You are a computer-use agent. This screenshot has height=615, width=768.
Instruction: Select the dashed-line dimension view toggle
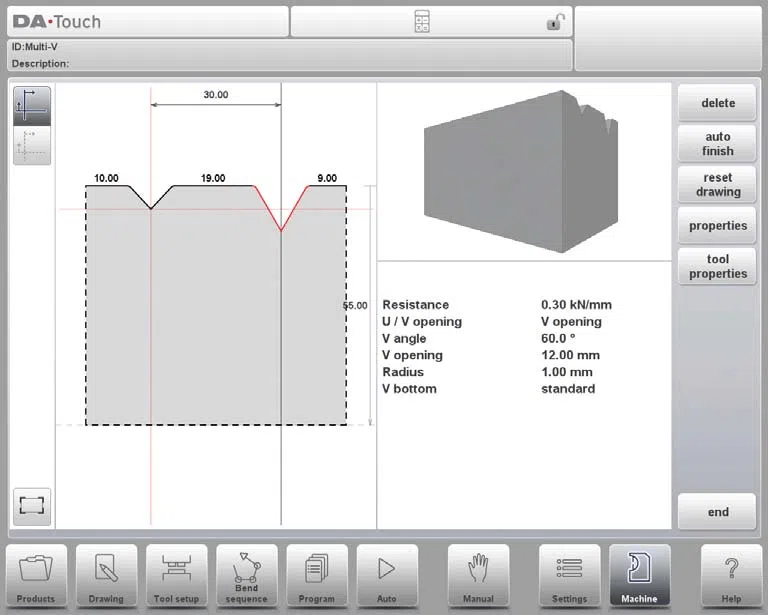click(x=32, y=145)
